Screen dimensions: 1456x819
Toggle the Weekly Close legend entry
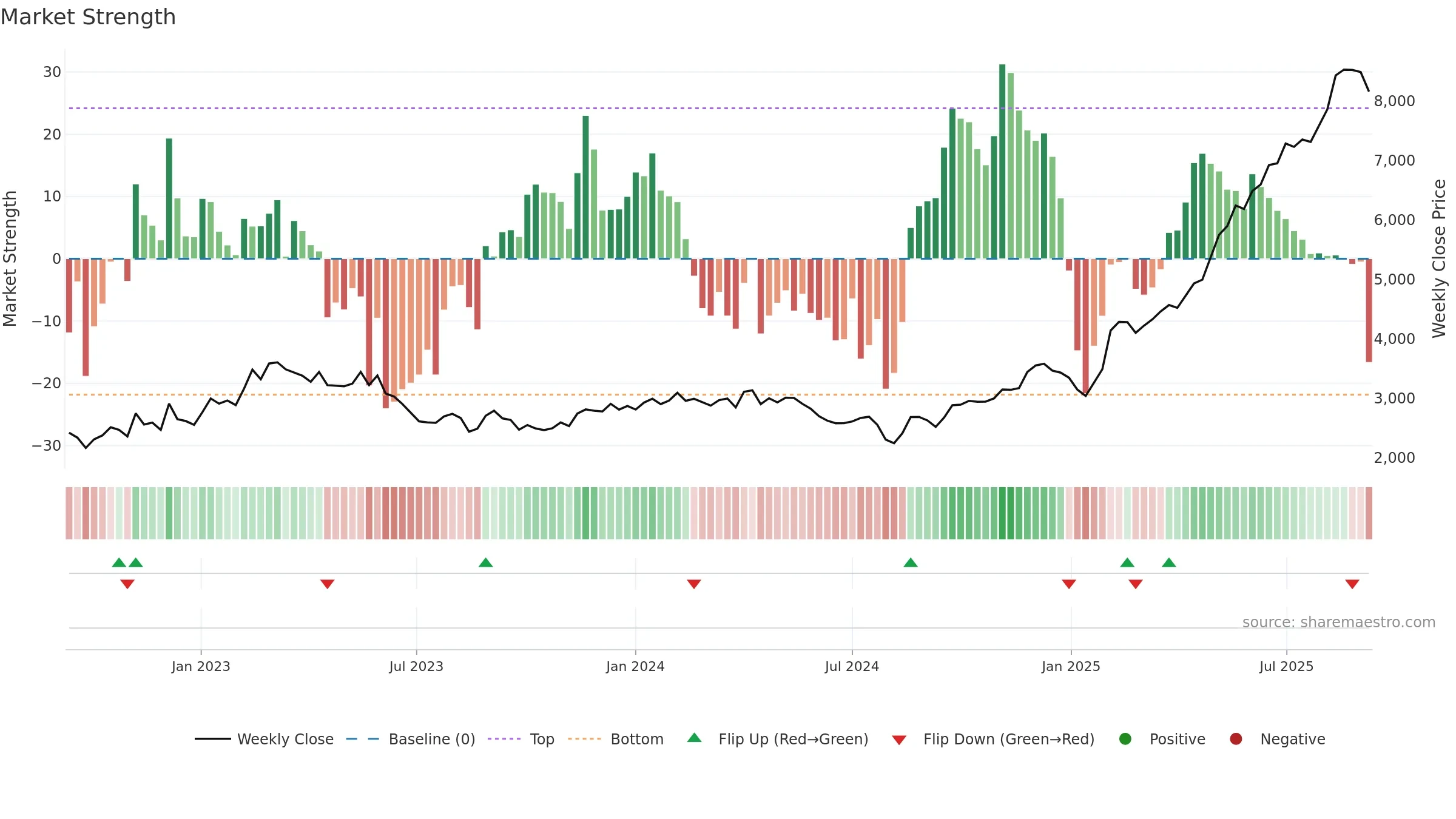click(265, 739)
